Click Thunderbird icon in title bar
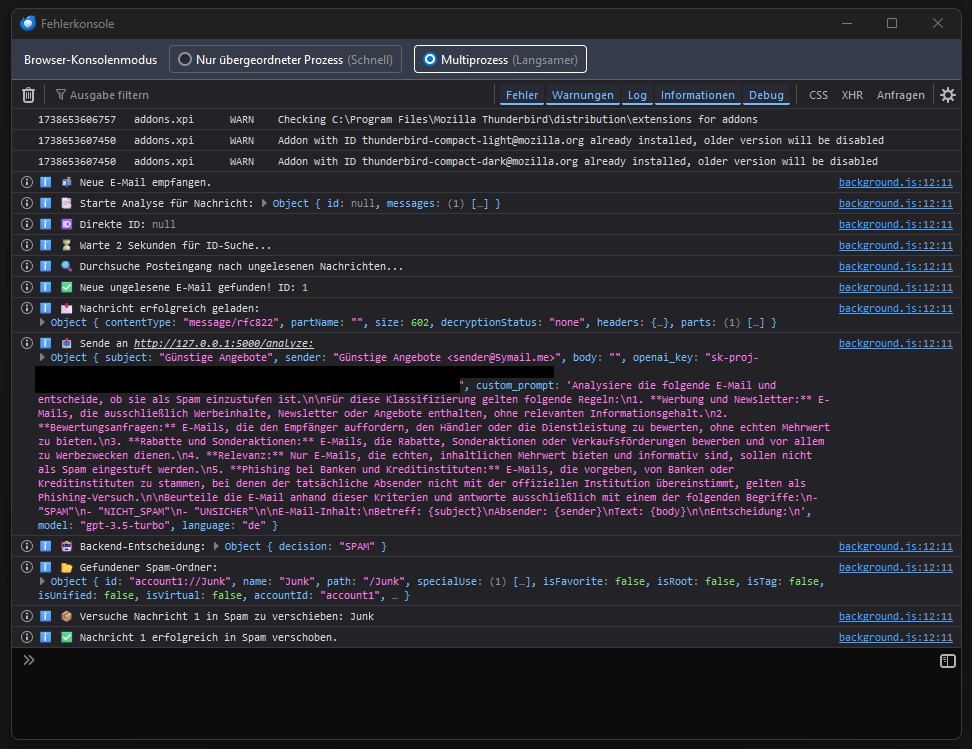 pyautogui.click(x=28, y=23)
